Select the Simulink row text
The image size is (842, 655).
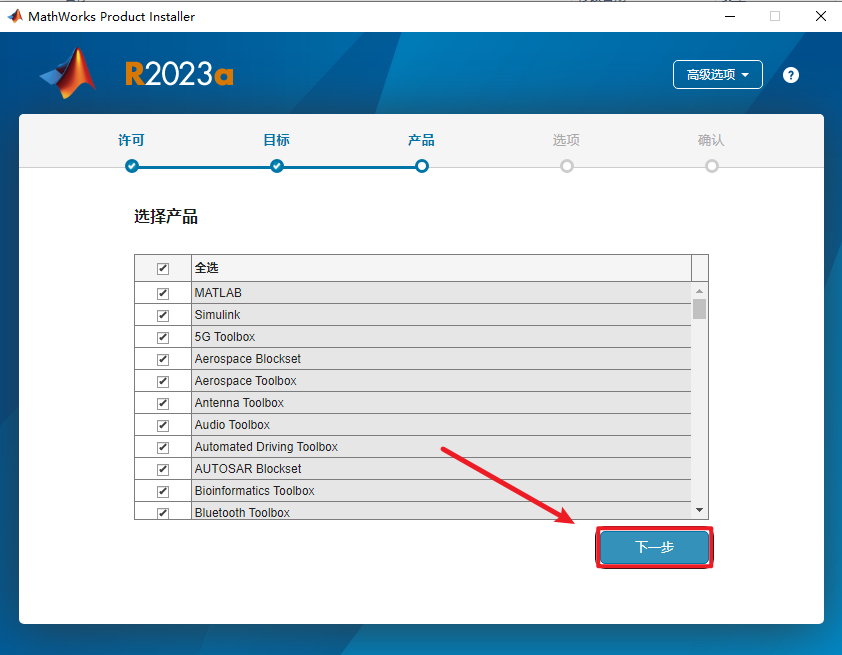pos(217,315)
